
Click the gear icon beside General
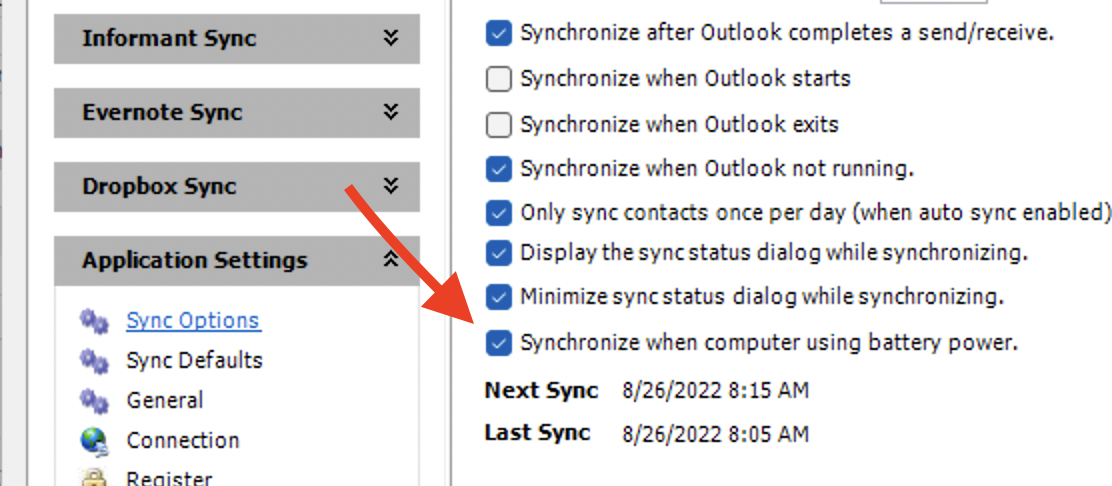pyautogui.click(x=94, y=401)
